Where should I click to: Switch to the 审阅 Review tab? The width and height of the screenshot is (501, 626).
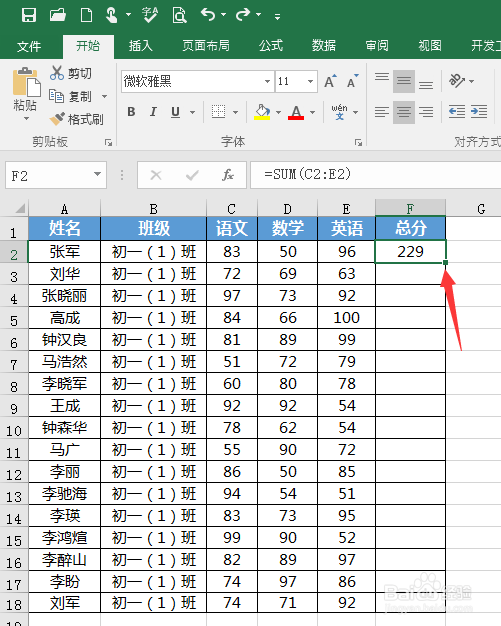[377, 46]
